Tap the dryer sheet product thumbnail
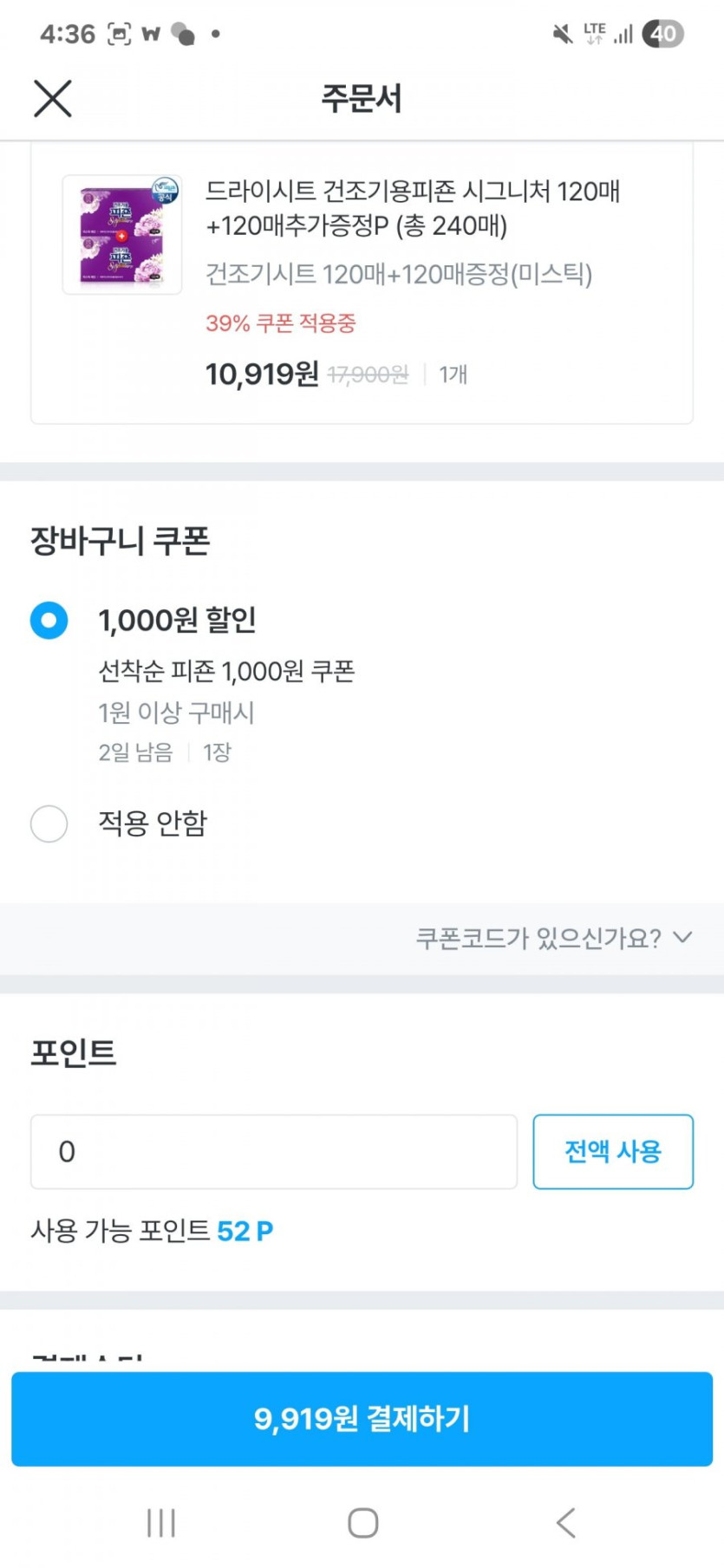 [122, 235]
